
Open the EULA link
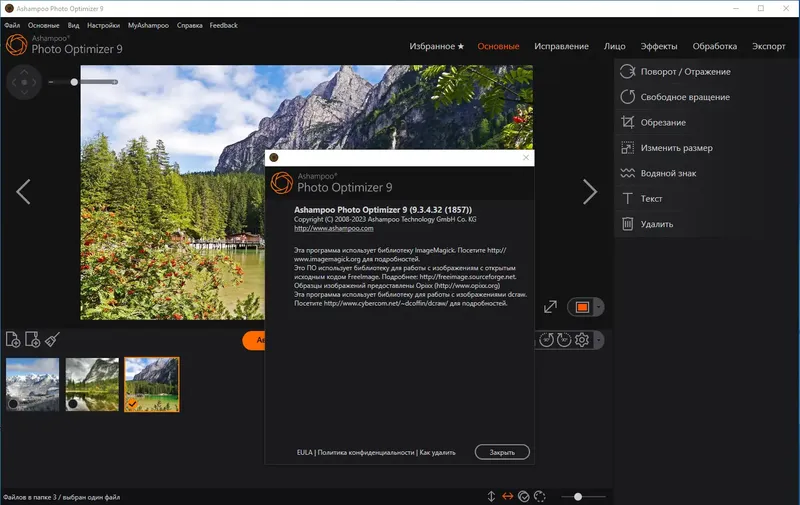(x=305, y=452)
